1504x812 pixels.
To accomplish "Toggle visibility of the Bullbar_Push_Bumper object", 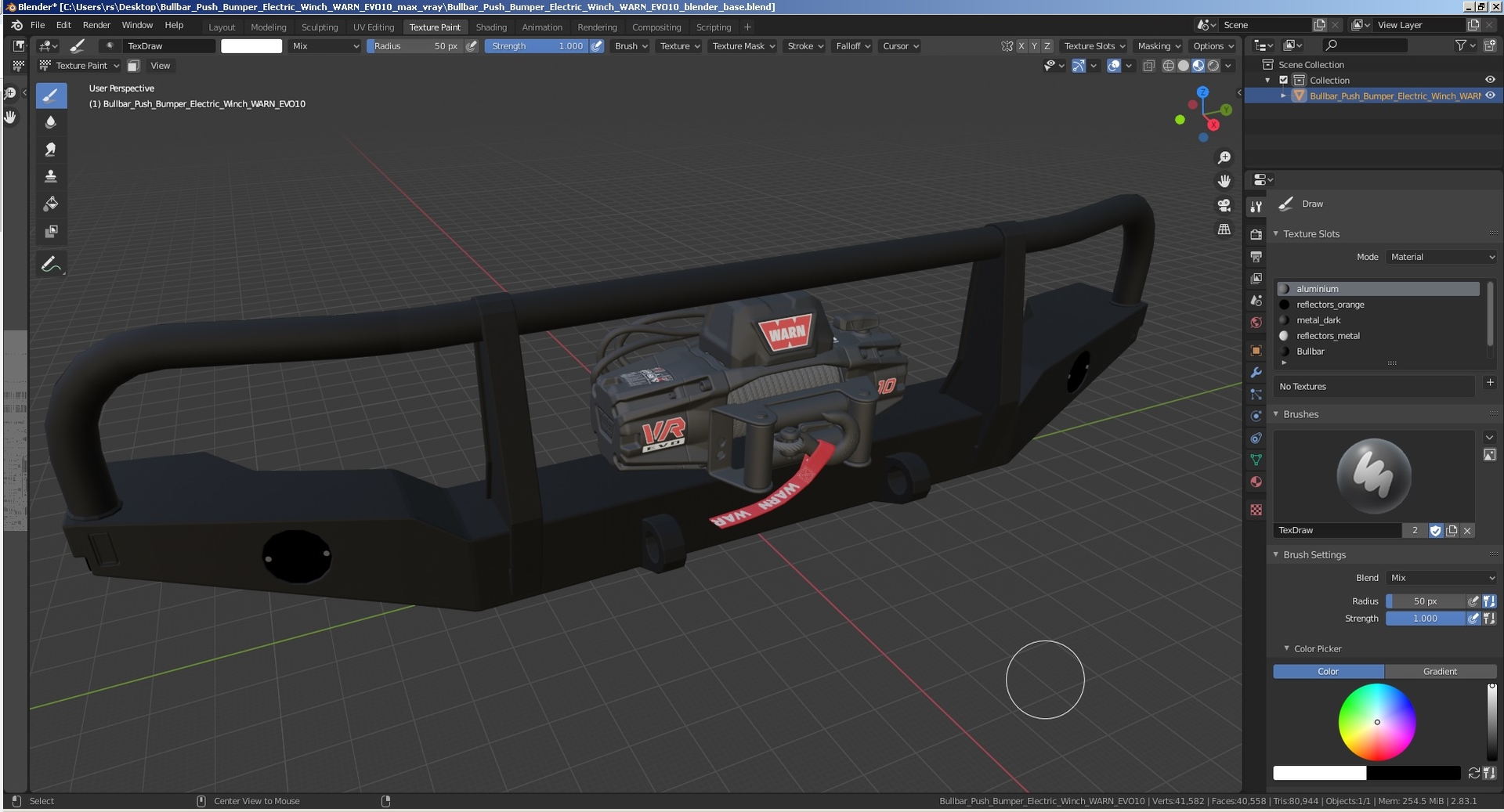I will pos(1490,96).
